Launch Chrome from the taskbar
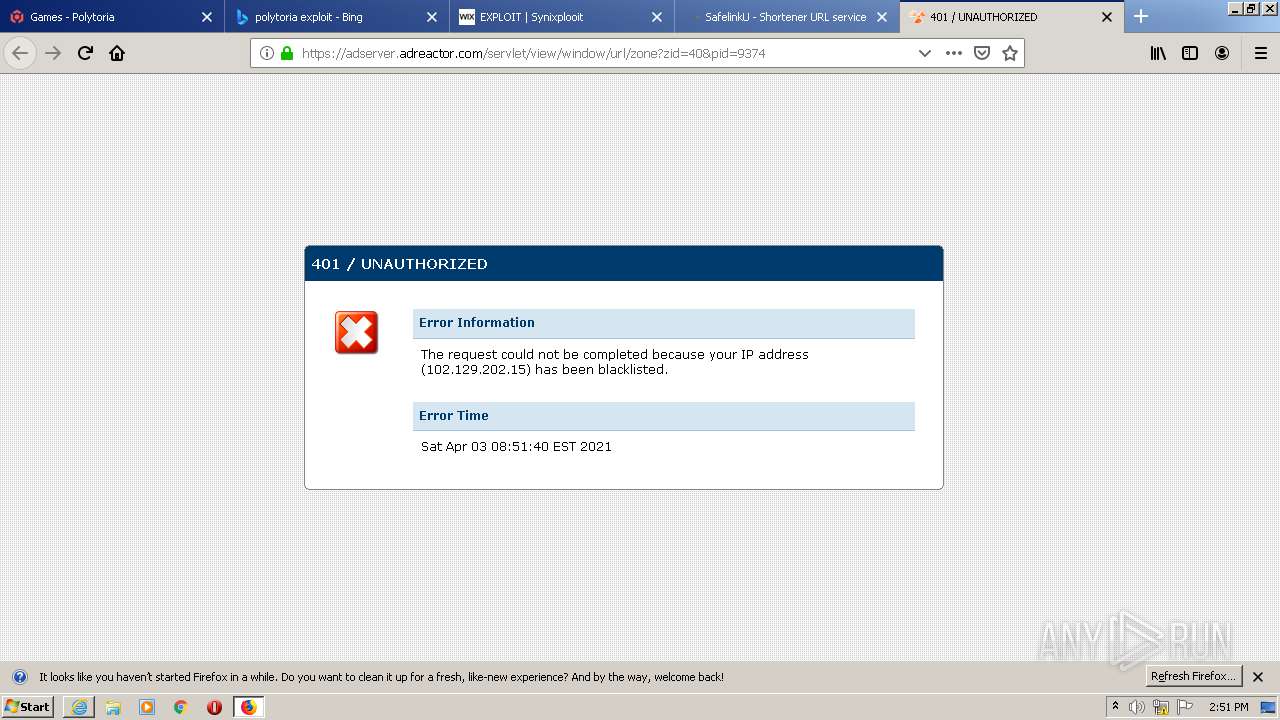1280x720 pixels. (181, 707)
